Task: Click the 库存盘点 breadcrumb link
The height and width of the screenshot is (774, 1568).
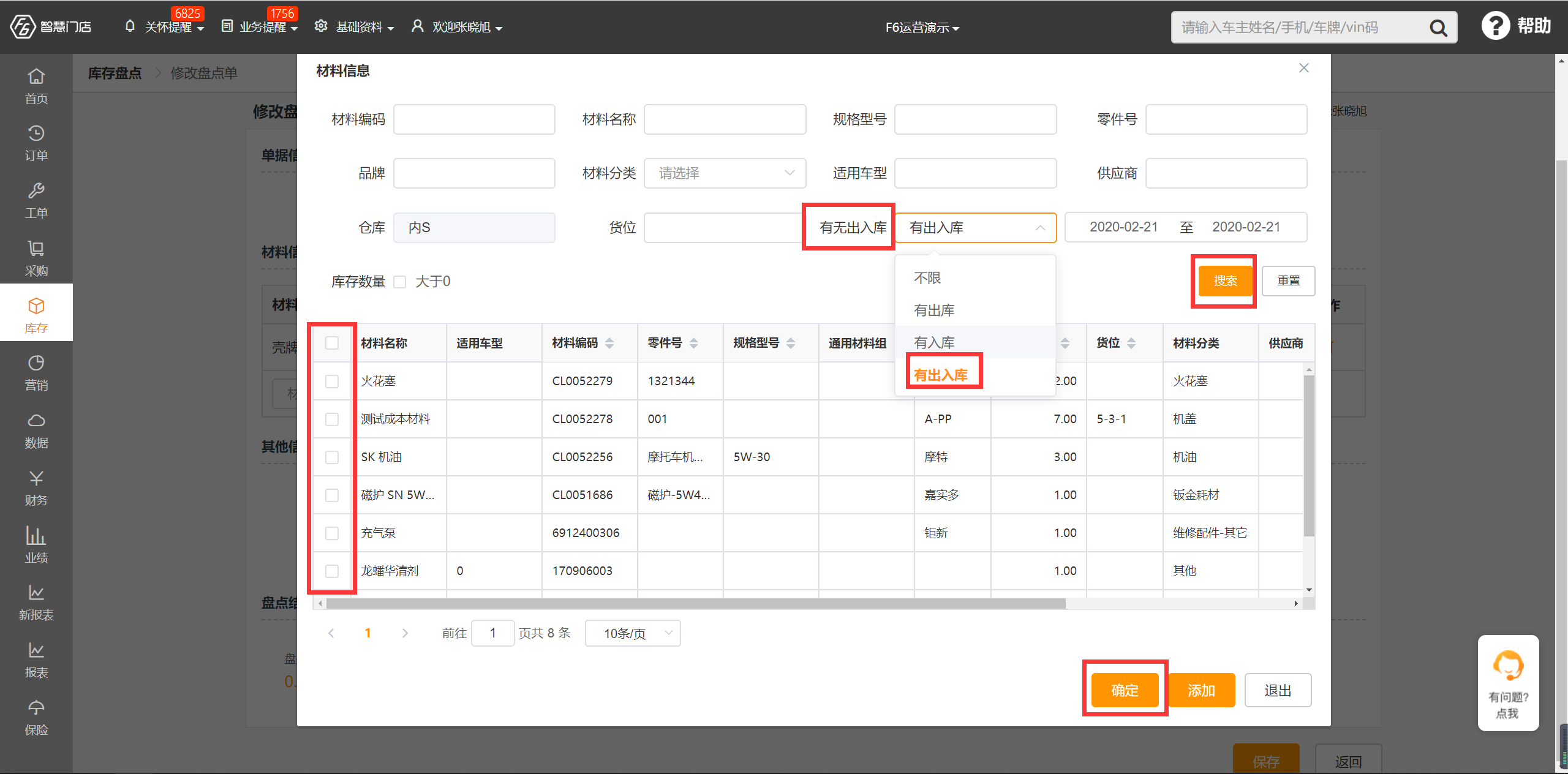Action: pyautogui.click(x=115, y=73)
